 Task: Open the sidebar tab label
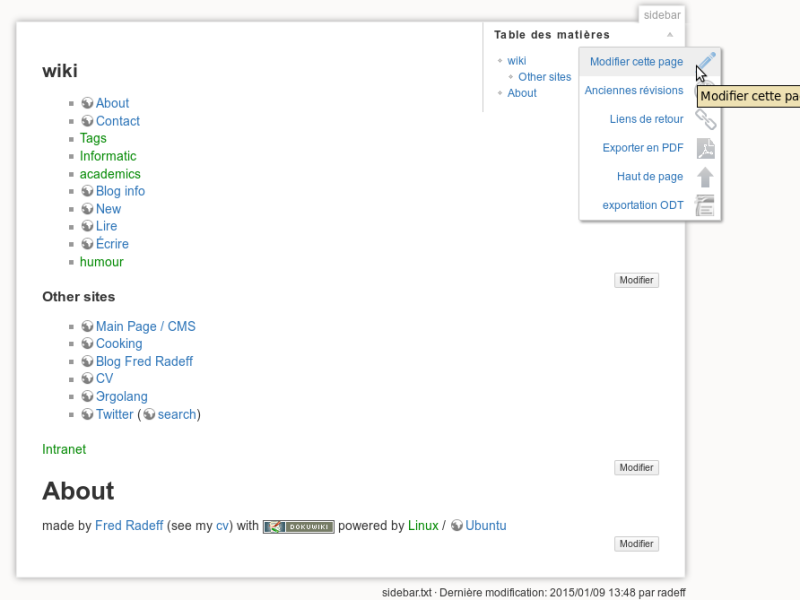point(662,15)
